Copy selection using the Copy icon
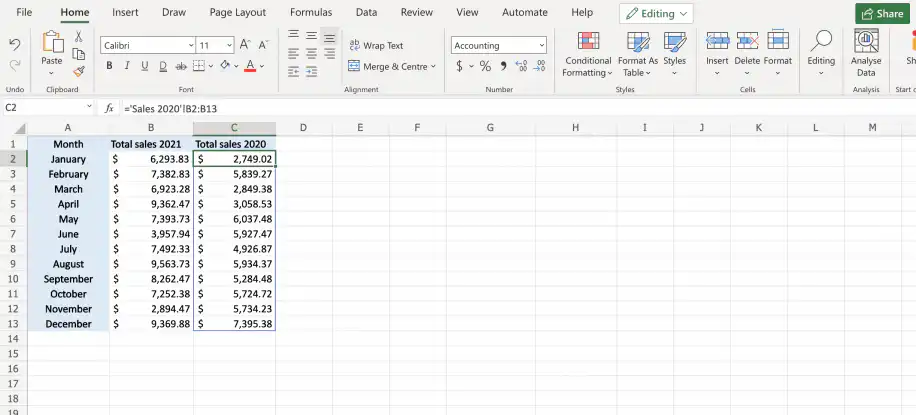The height and width of the screenshot is (415, 916). 78,54
